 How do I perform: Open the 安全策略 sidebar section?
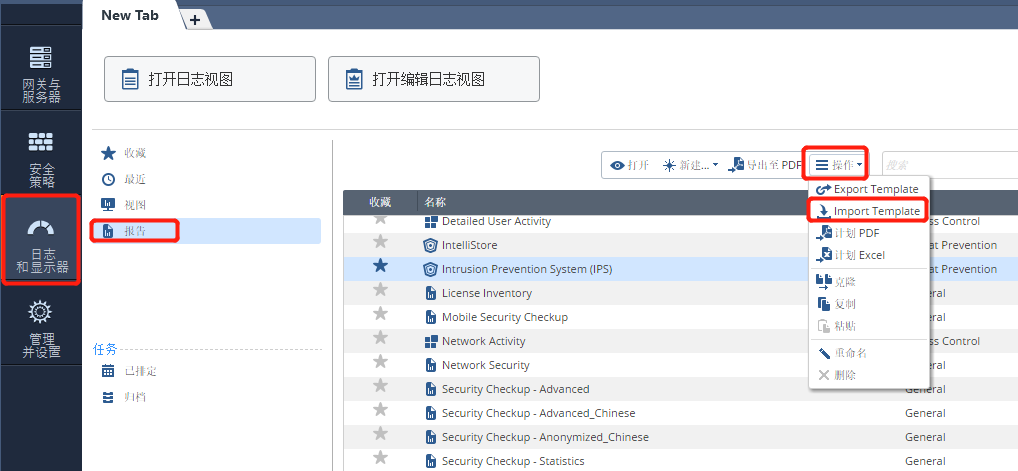(x=41, y=159)
